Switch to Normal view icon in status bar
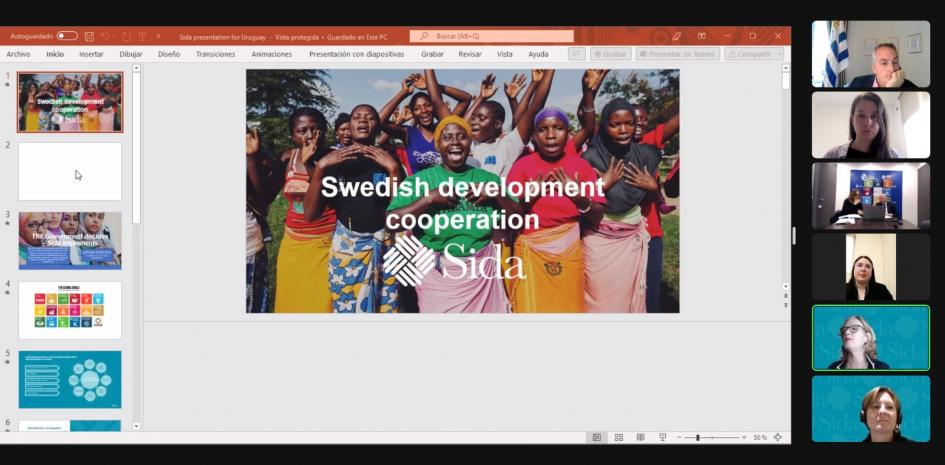Viewport: 945px width, 465px height. pyautogui.click(x=597, y=437)
